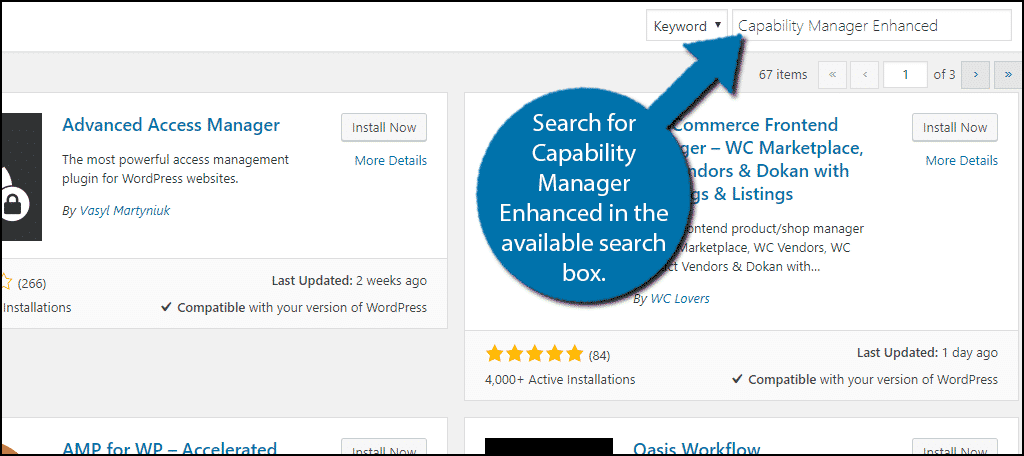
Task: Install the Advanced Access Manager plugin
Action: 384,127
